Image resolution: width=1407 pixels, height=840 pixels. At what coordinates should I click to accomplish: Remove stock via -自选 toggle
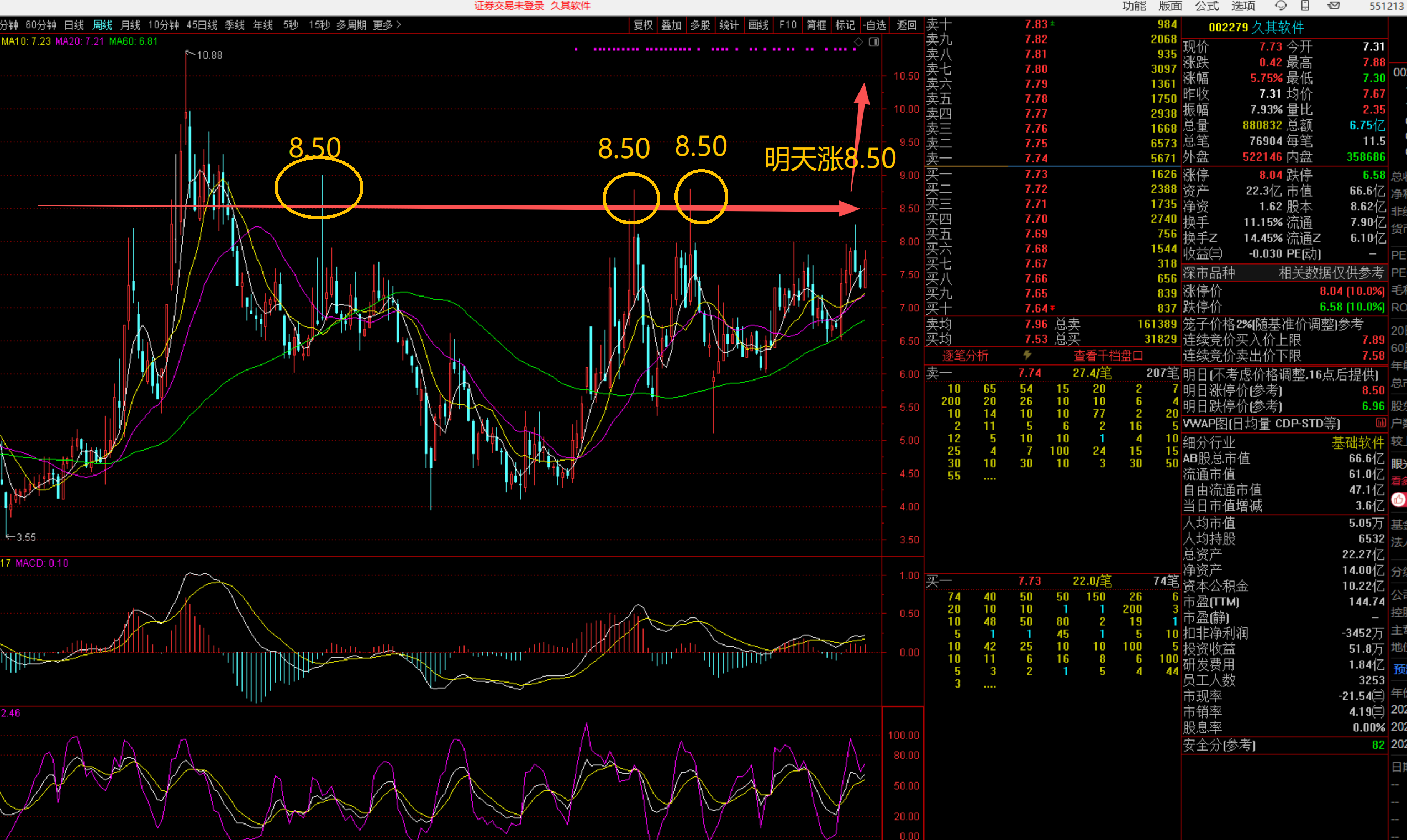tap(875, 25)
